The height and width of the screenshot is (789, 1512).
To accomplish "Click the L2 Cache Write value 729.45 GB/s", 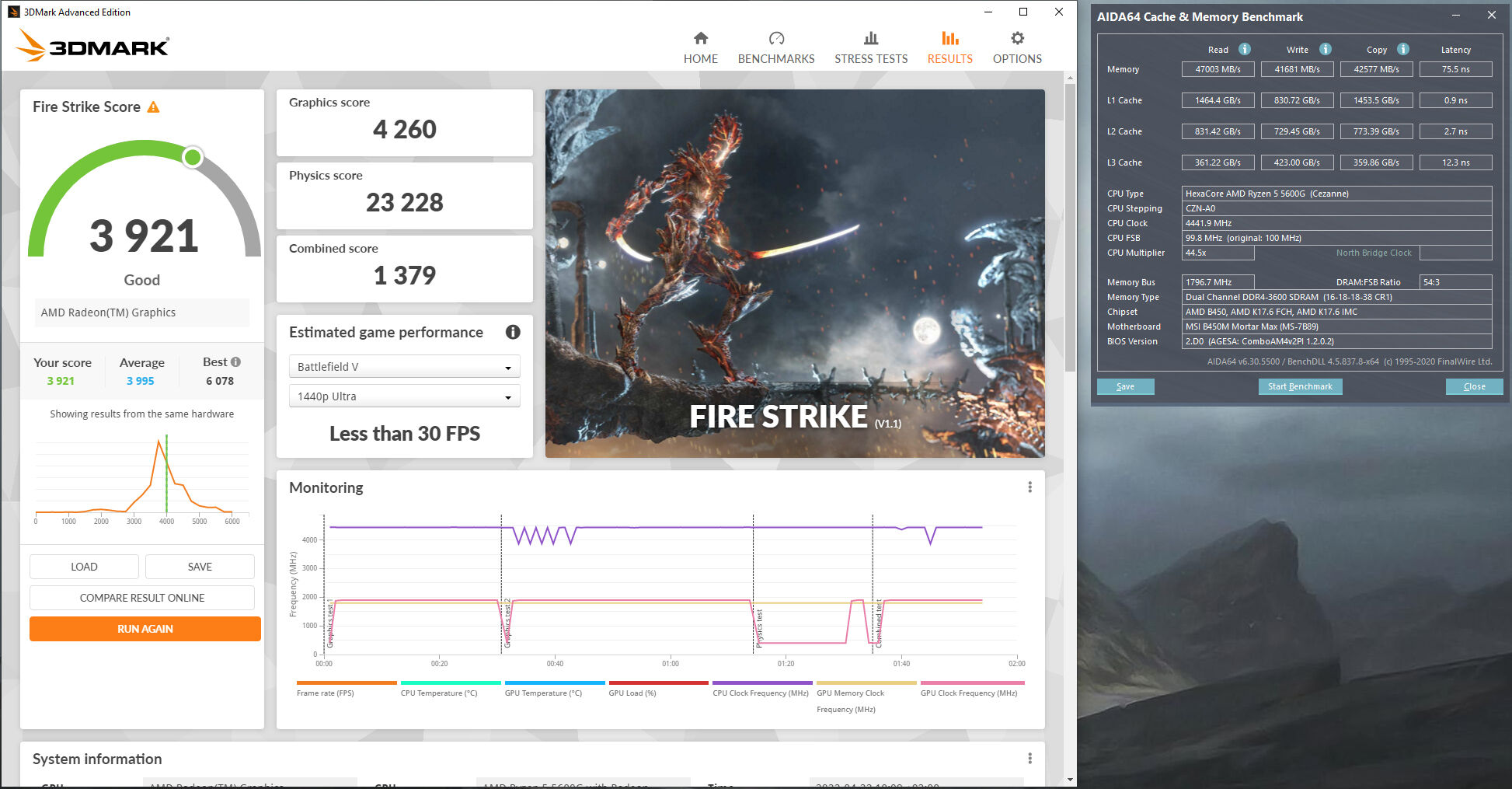I will 1297,131.
